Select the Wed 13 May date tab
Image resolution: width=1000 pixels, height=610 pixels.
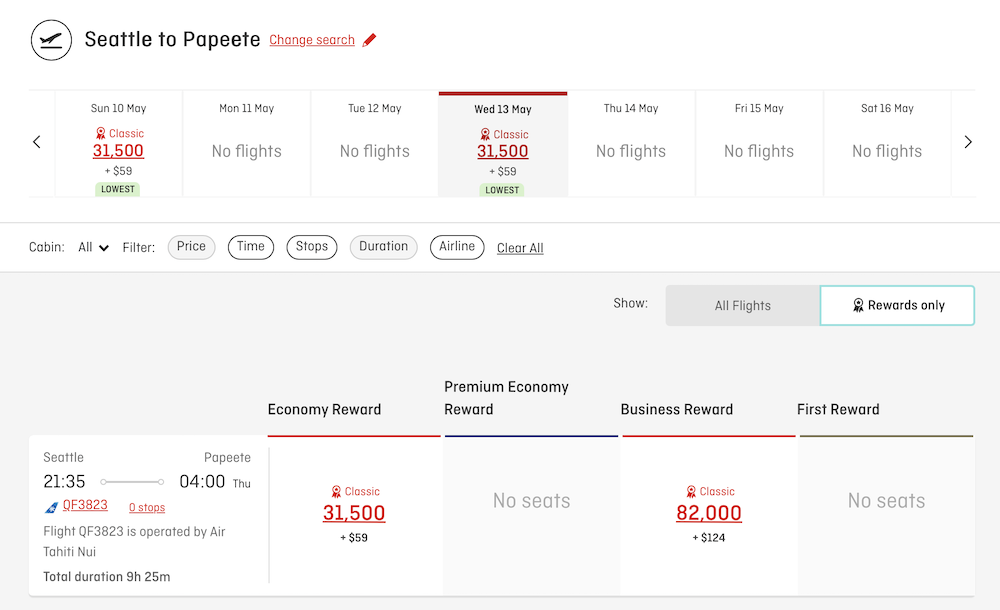[x=503, y=144]
